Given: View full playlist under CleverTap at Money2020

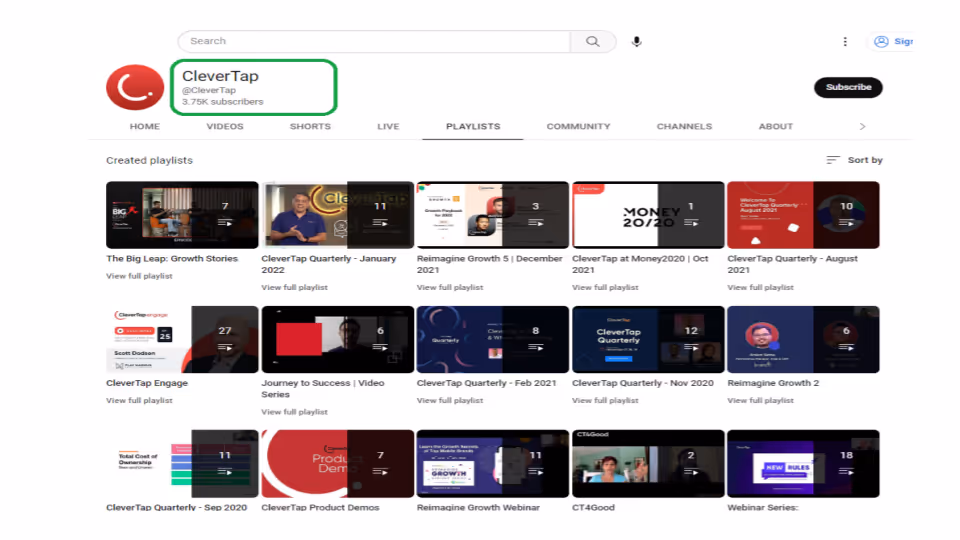Looking at the screenshot, I should 606,287.
